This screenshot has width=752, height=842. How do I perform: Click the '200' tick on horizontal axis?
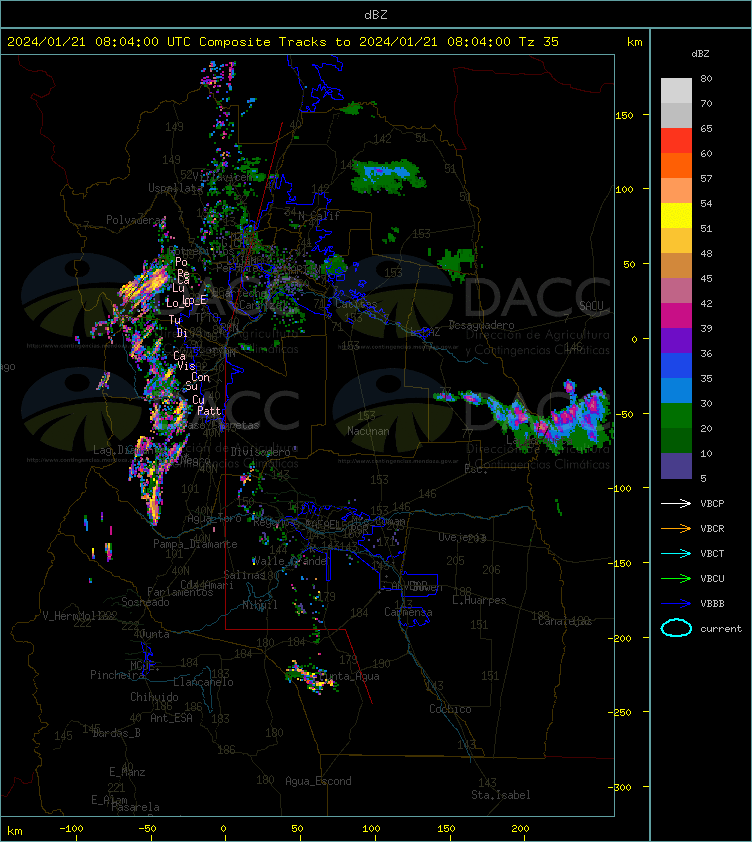point(520,829)
